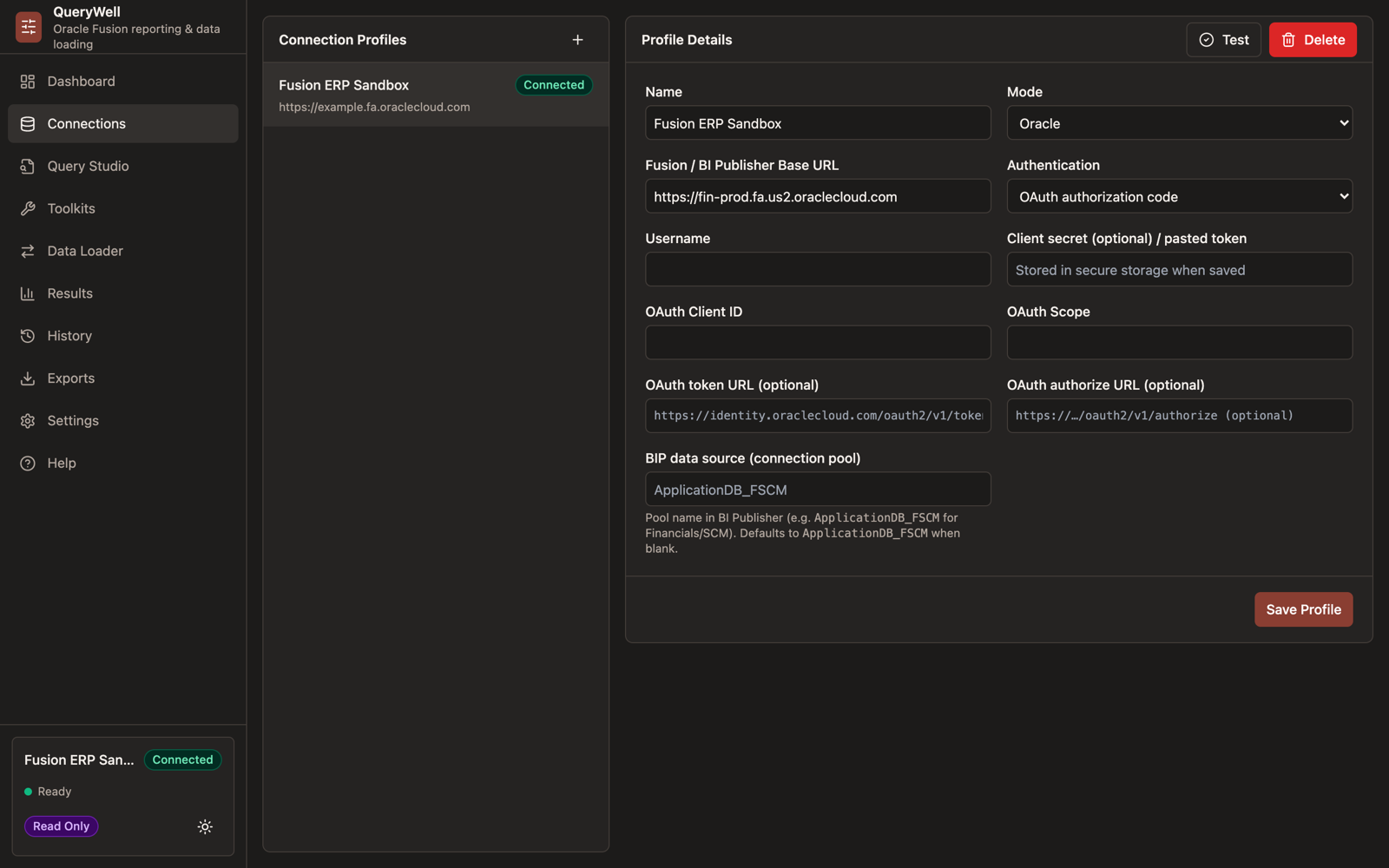The image size is (1389, 868).
Task: Navigate to Data Loader
Action: tap(123, 252)
